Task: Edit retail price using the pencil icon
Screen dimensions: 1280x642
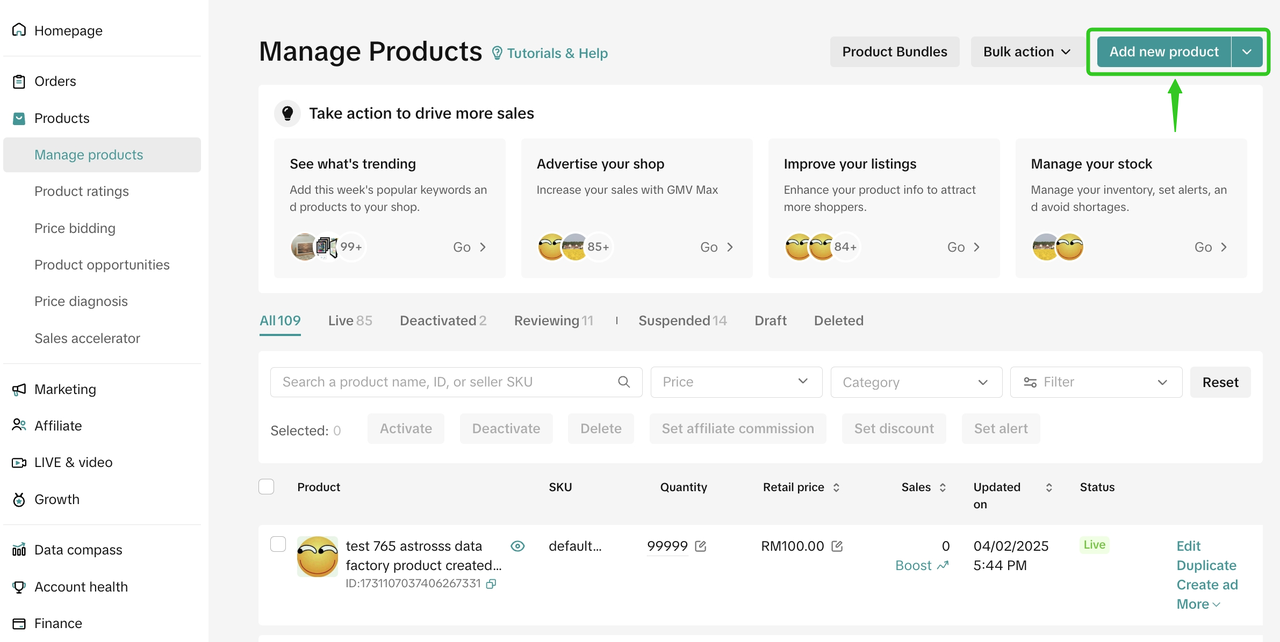Action: click(837, 546)
